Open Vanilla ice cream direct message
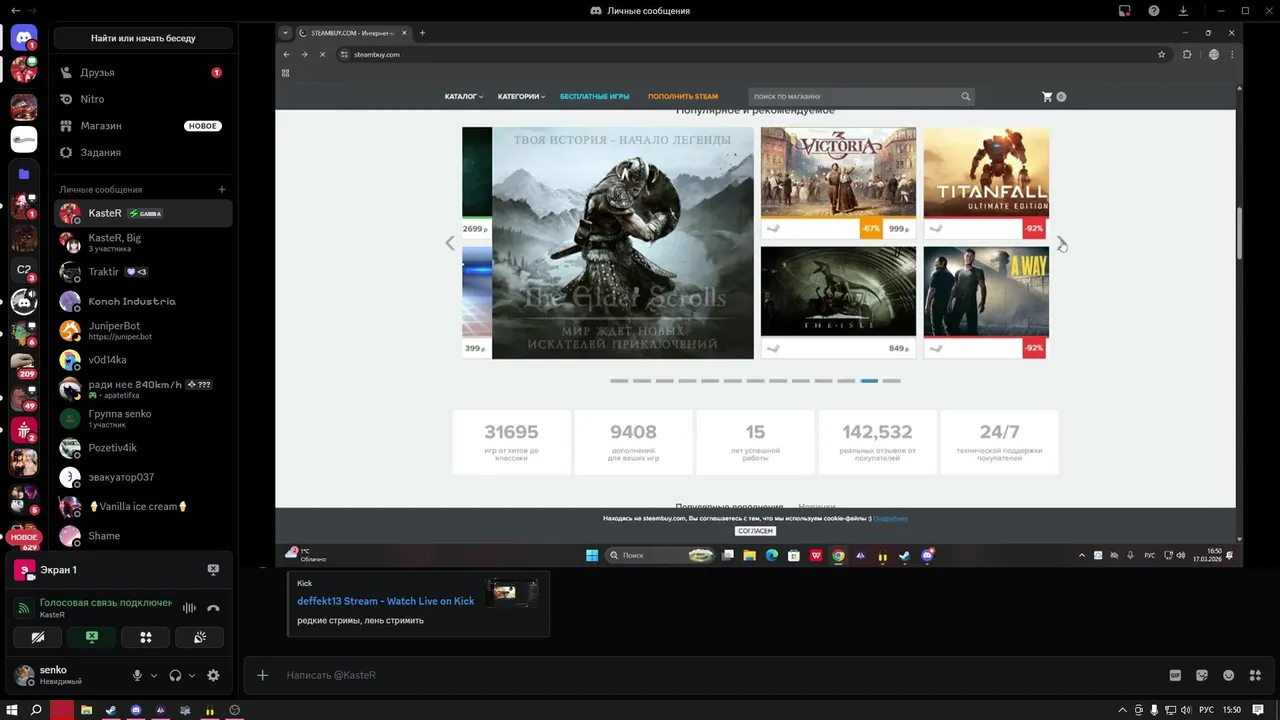Screen dimensions: 1280x720 click(x=144, y=506)
